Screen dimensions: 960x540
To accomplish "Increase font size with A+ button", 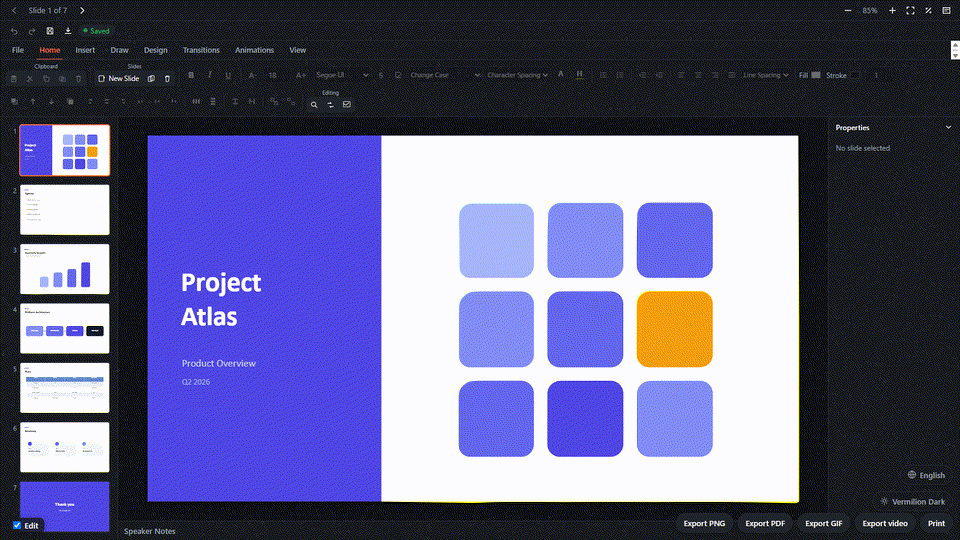I will 301,75.
